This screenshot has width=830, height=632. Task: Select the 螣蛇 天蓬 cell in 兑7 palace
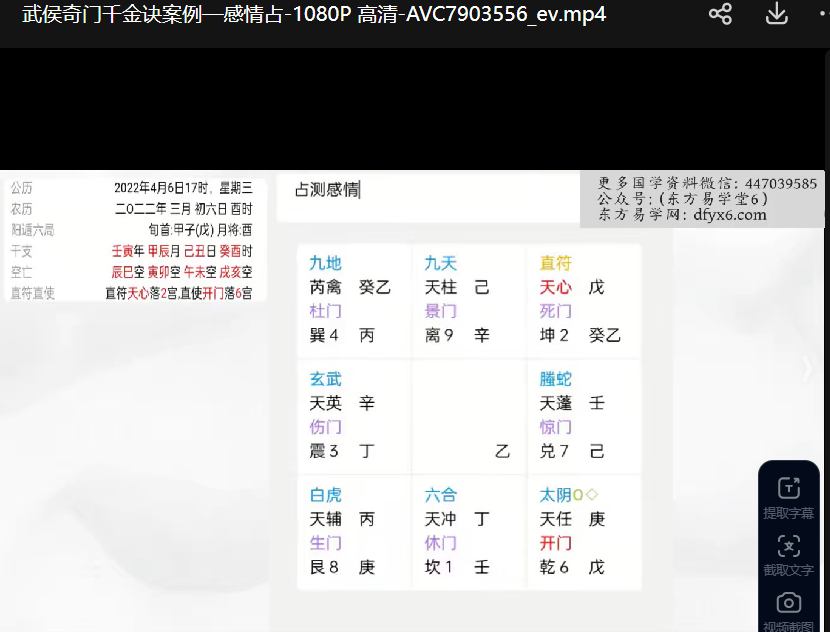pos(584,415)
